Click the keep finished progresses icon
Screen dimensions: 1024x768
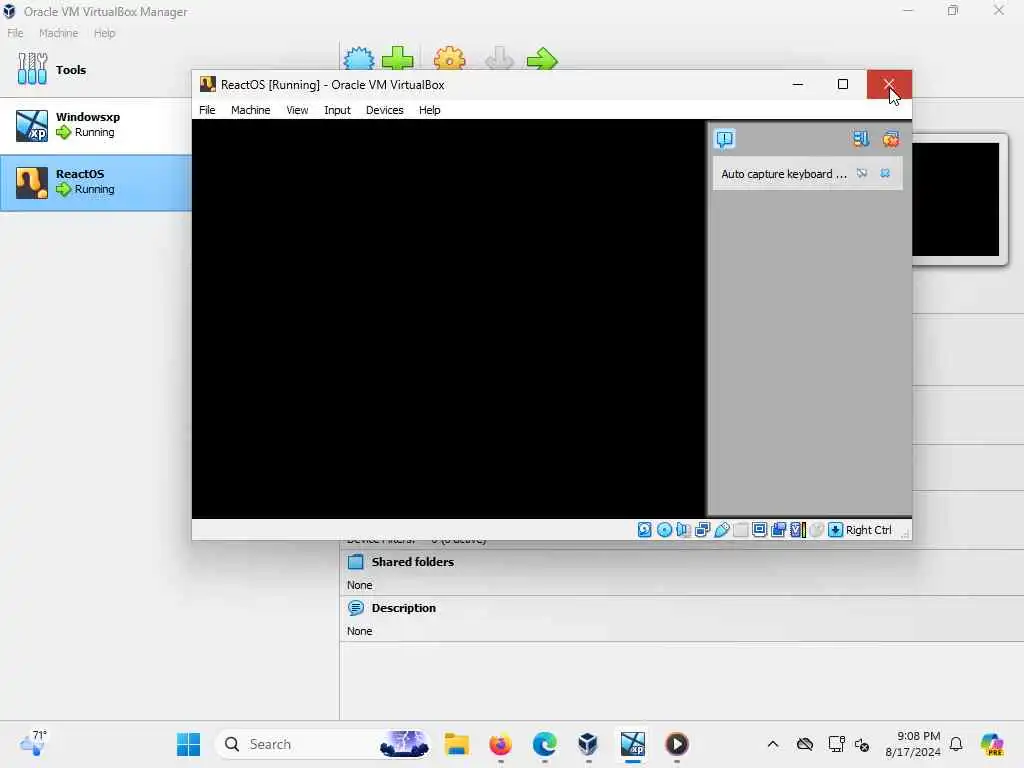861,138
